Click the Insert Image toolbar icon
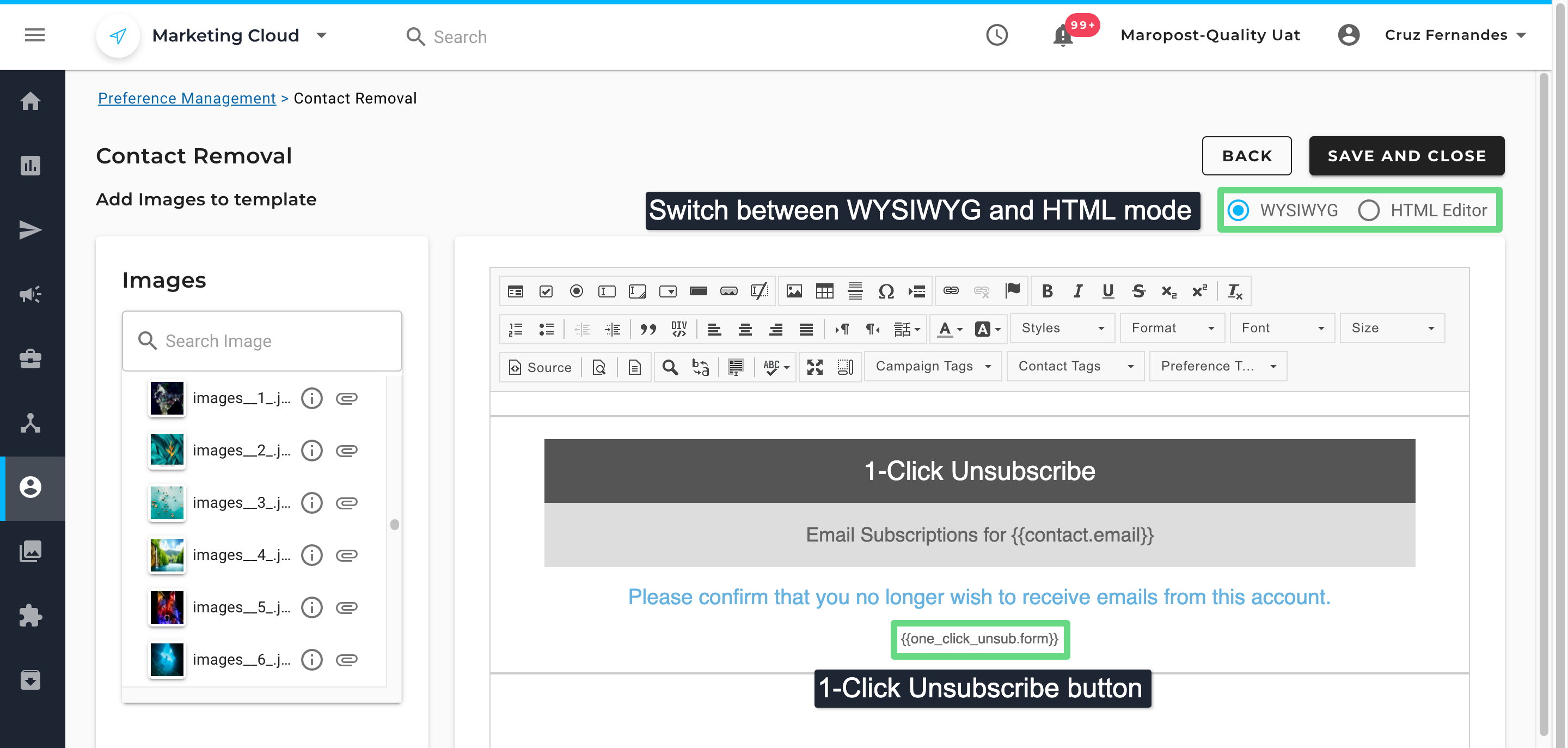 (x=794, y=291)
